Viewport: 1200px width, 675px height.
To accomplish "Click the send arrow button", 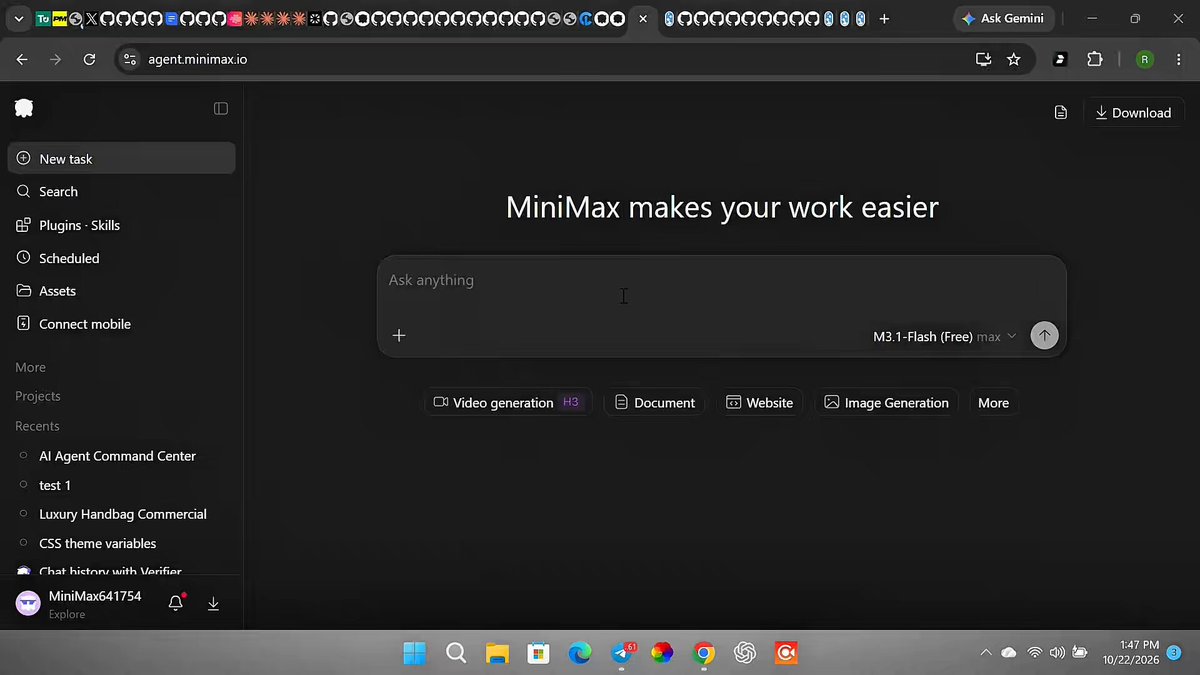I will pos(1044,335).
